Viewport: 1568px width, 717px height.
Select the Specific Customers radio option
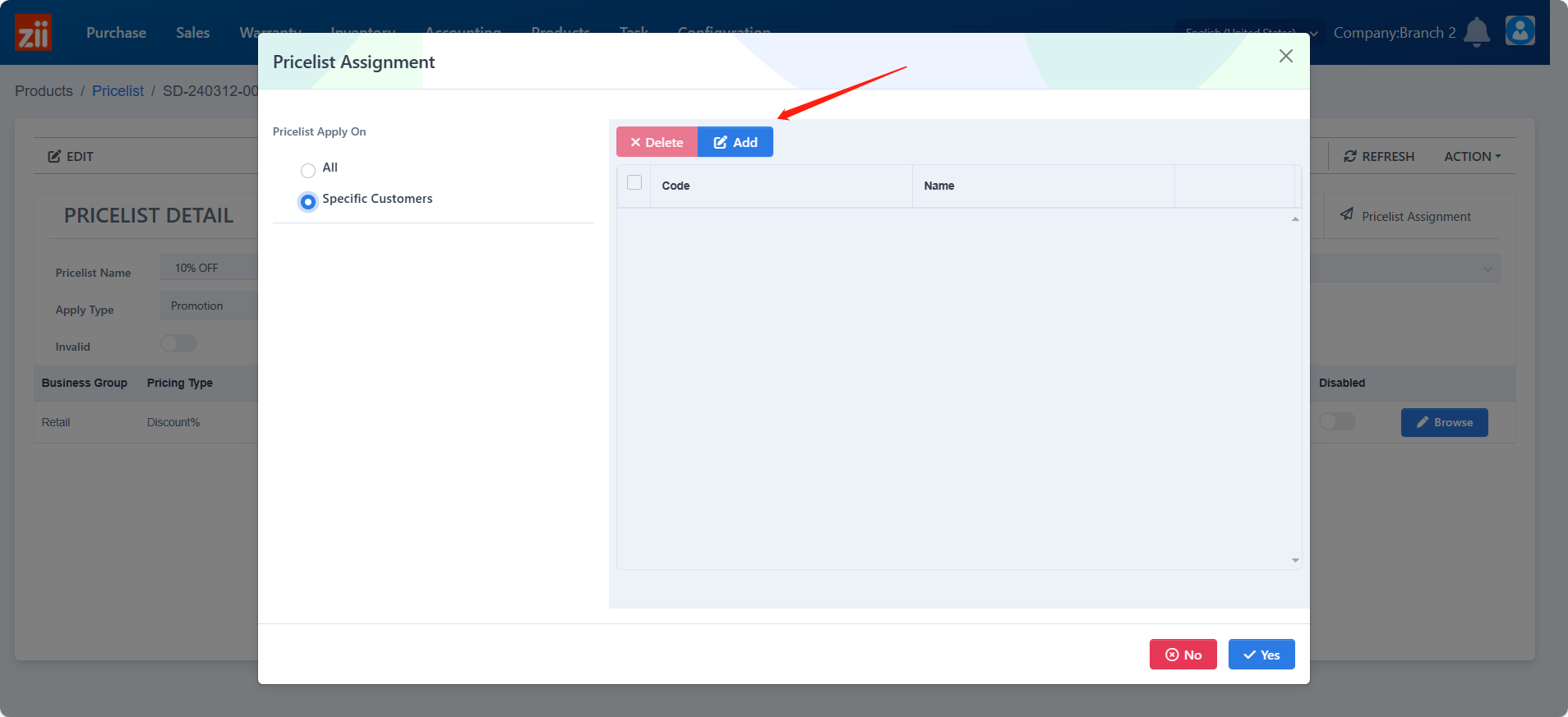[308, 202]
